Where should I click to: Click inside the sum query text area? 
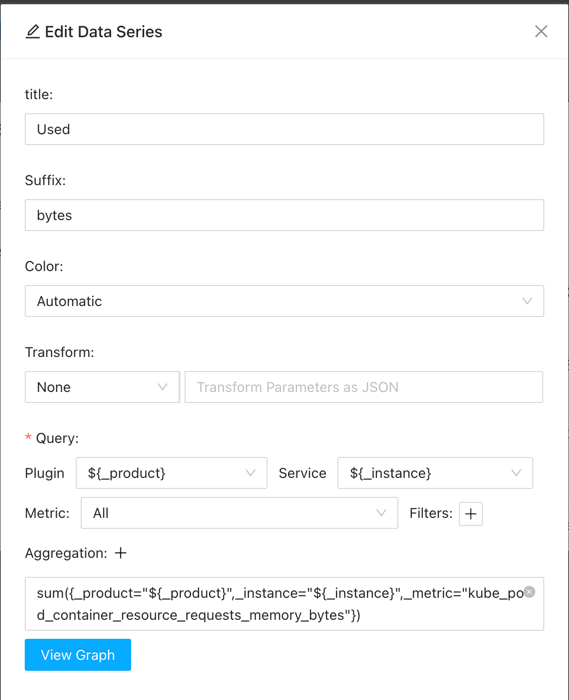pyautogui.click(x=284, y=604)
